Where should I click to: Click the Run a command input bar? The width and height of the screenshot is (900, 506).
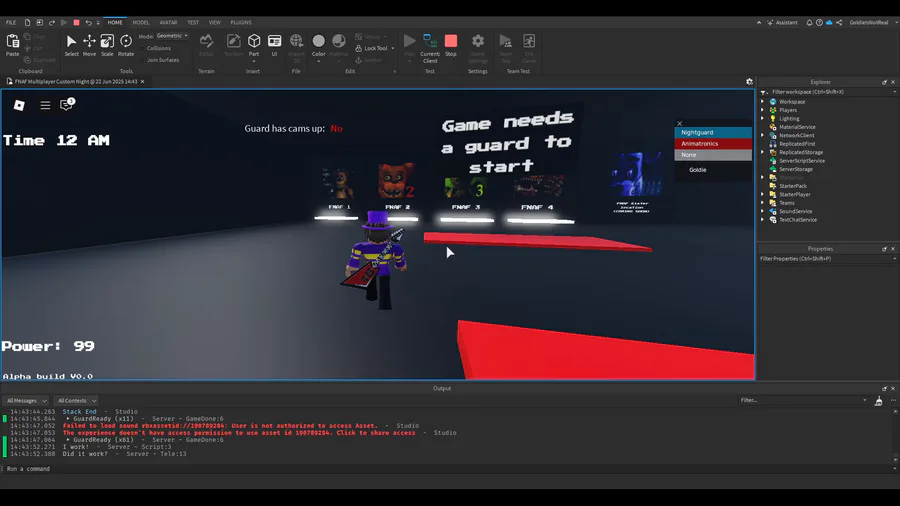(448, 469)
